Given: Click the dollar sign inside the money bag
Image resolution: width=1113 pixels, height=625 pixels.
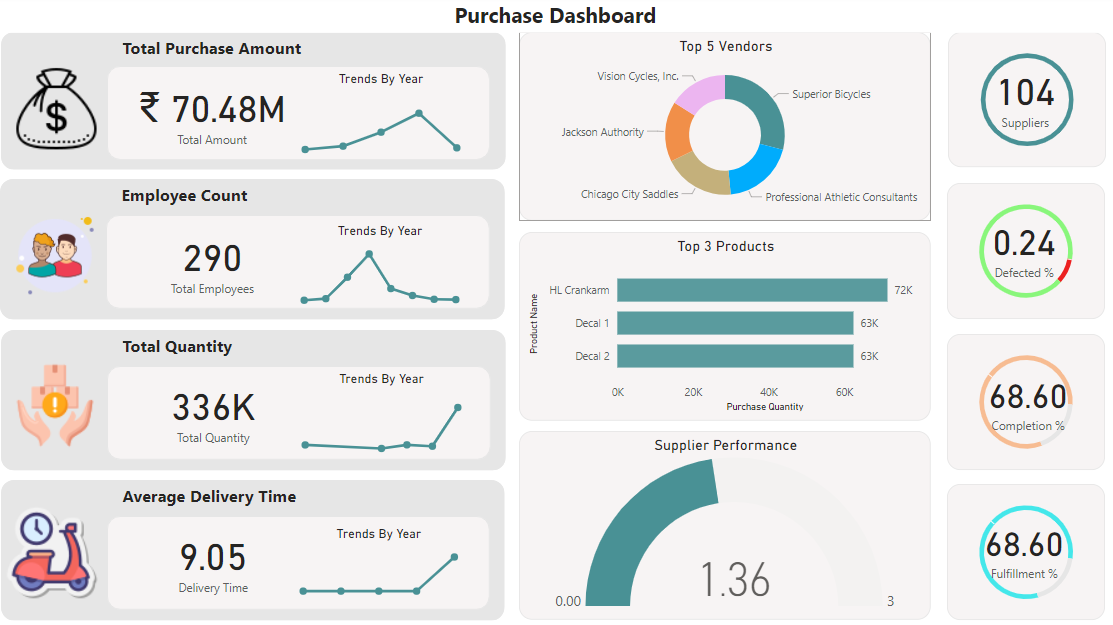Looking at the screenshot, I should 56,118.
